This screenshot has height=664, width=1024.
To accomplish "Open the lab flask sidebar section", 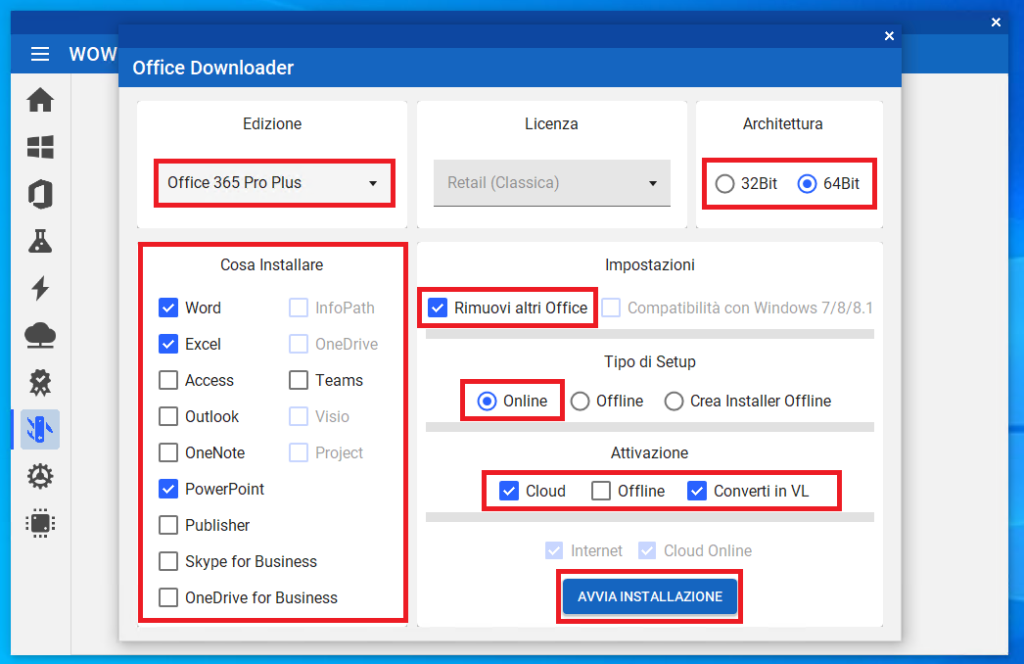I will click(x=40, y=241).
